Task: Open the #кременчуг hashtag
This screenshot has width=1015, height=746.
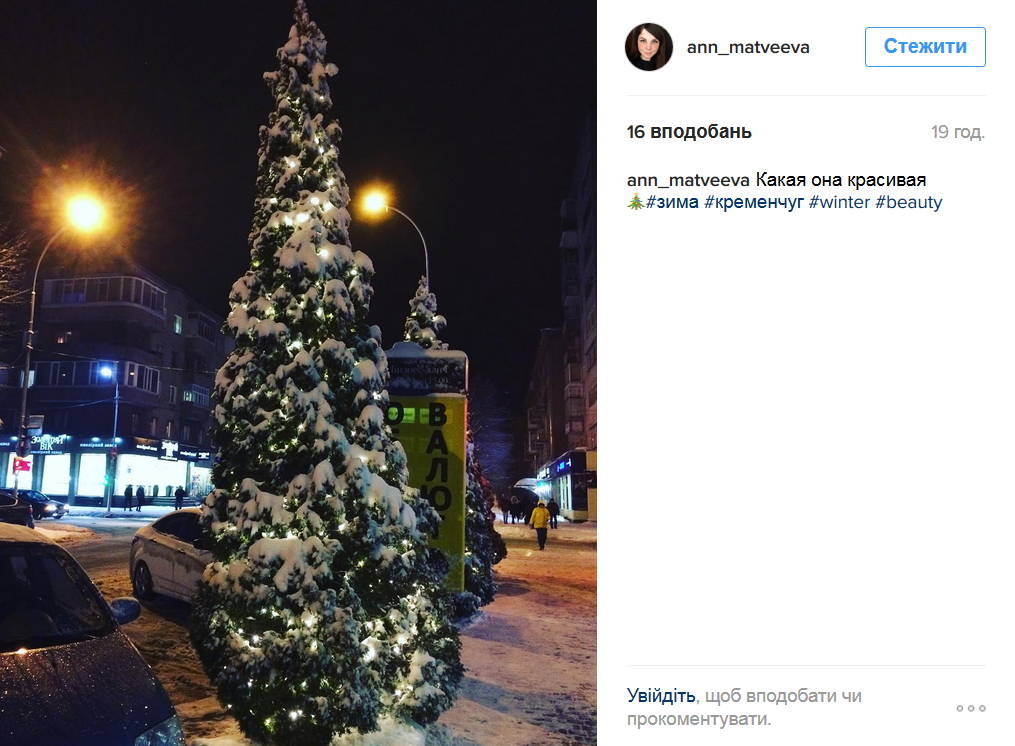Action: pos(753,202)
